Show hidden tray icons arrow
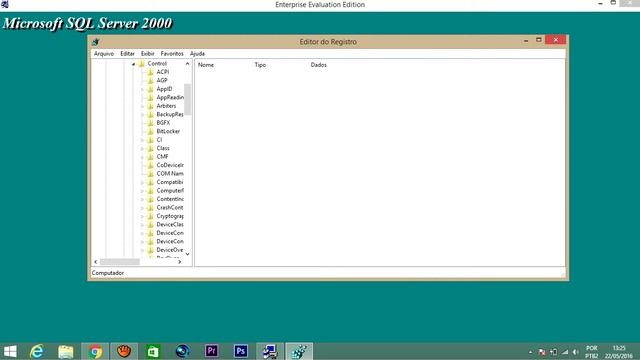This screenshot has height=360, width=640. [x=530, y=352]
